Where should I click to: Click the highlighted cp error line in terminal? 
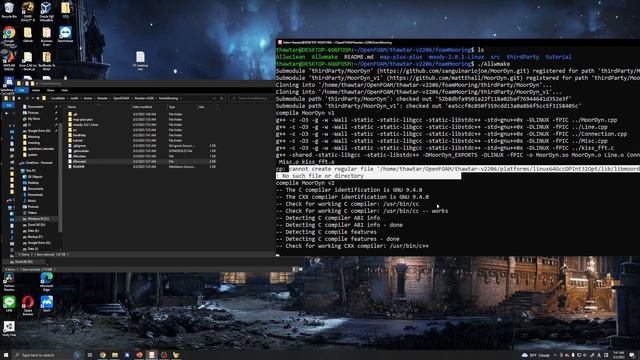click(458, 172)
